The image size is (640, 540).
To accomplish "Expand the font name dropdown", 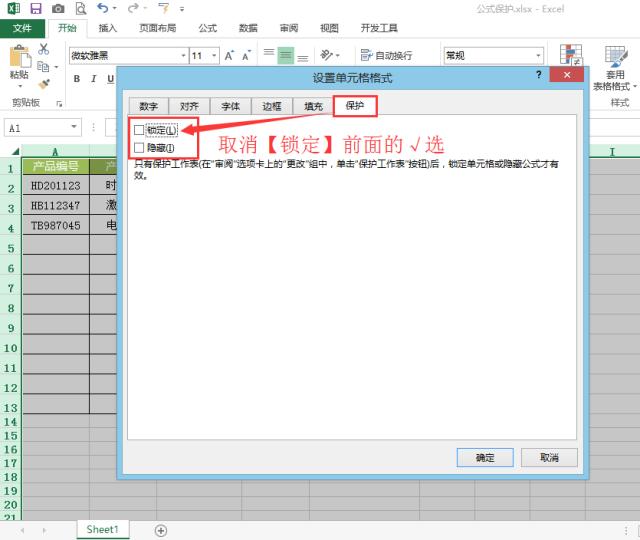I will click(183, 56).
